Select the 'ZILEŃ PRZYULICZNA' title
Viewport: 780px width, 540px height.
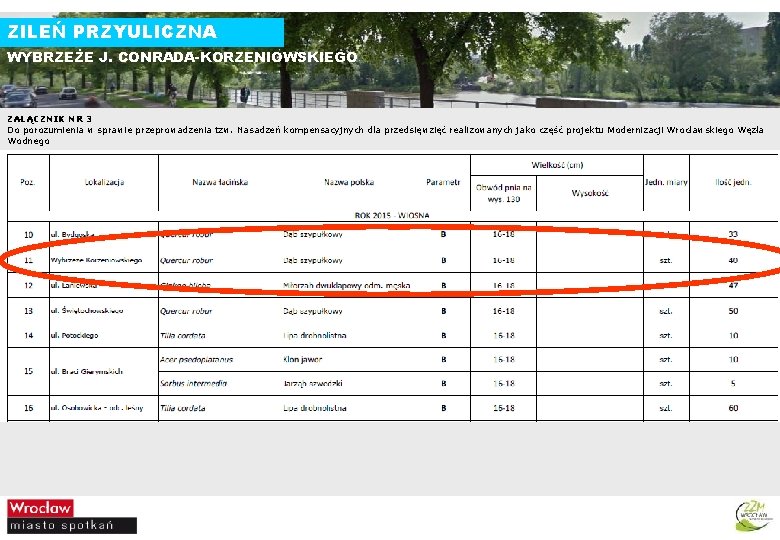[112, 31]
